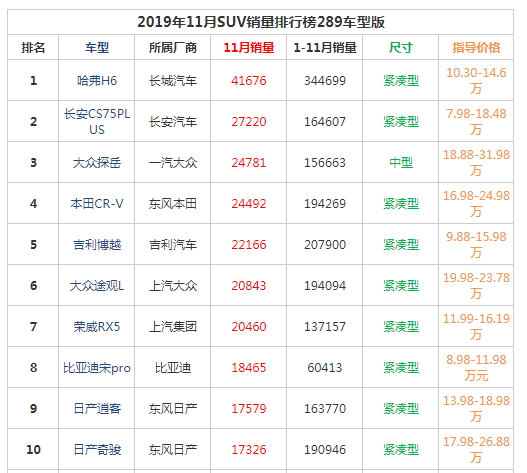Viewport: 527px width, 473px height.
Task: Open the '日产逍客' model link
Action: [x=97, y=409]
